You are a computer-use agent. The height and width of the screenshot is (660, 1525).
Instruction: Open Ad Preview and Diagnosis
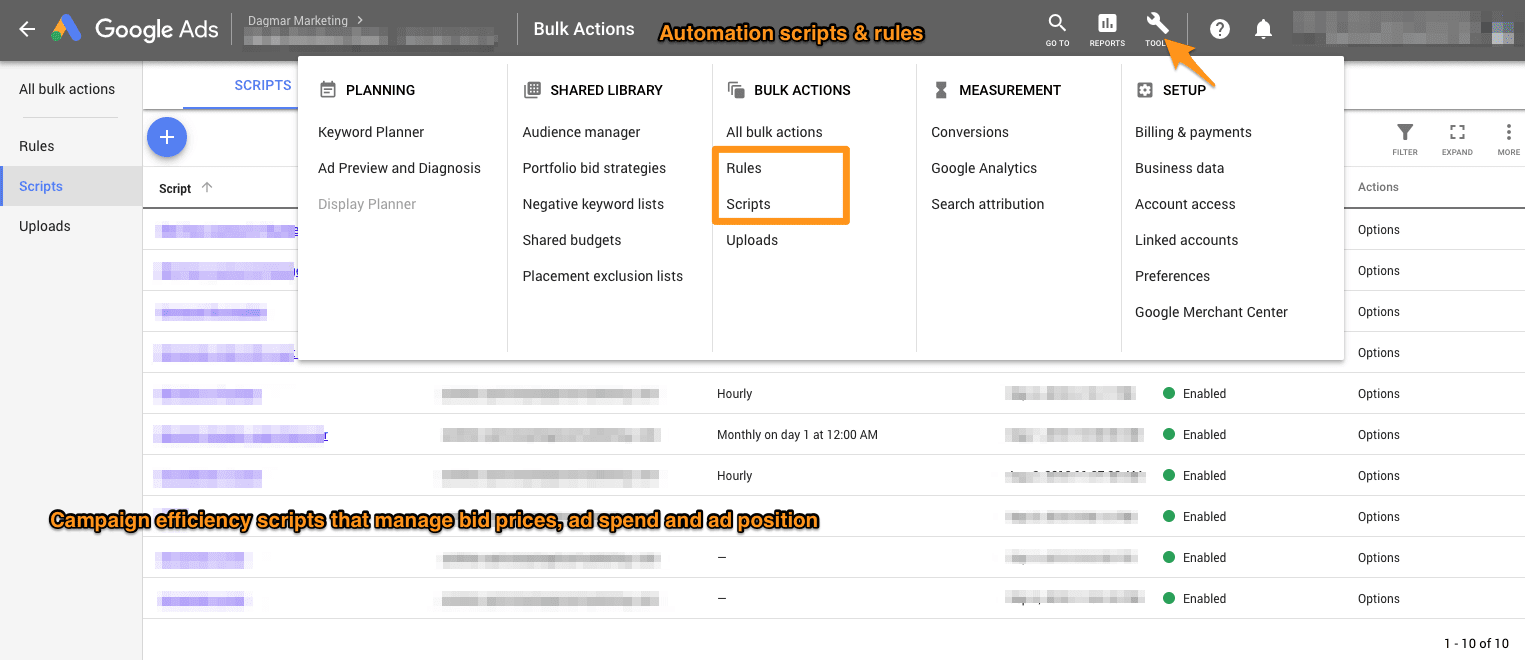click(x=399, y=168)
